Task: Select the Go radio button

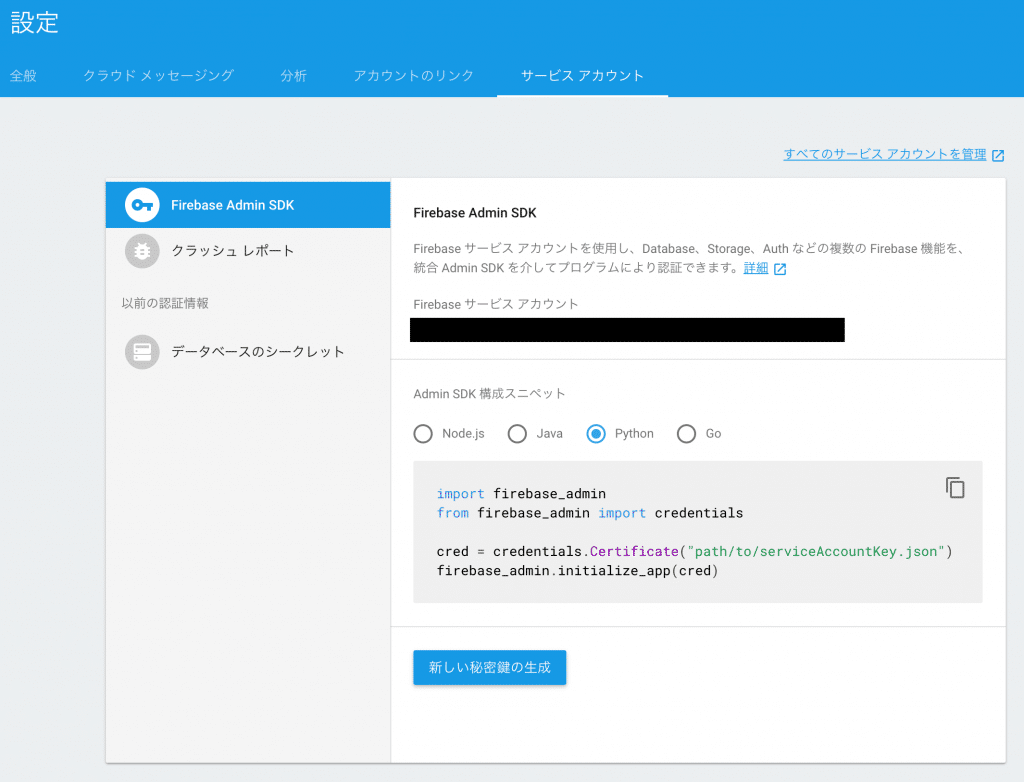Action: click(686, 434)
